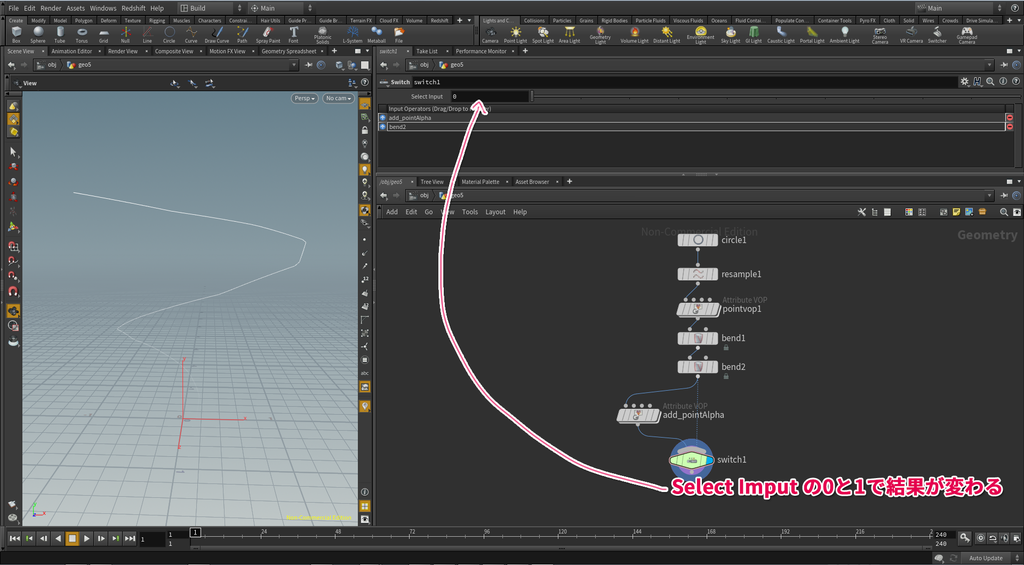Toggle the bend2 input enable checkbox
The height and width of the screenshot is (565, 1024).
[x=383, y=127]
